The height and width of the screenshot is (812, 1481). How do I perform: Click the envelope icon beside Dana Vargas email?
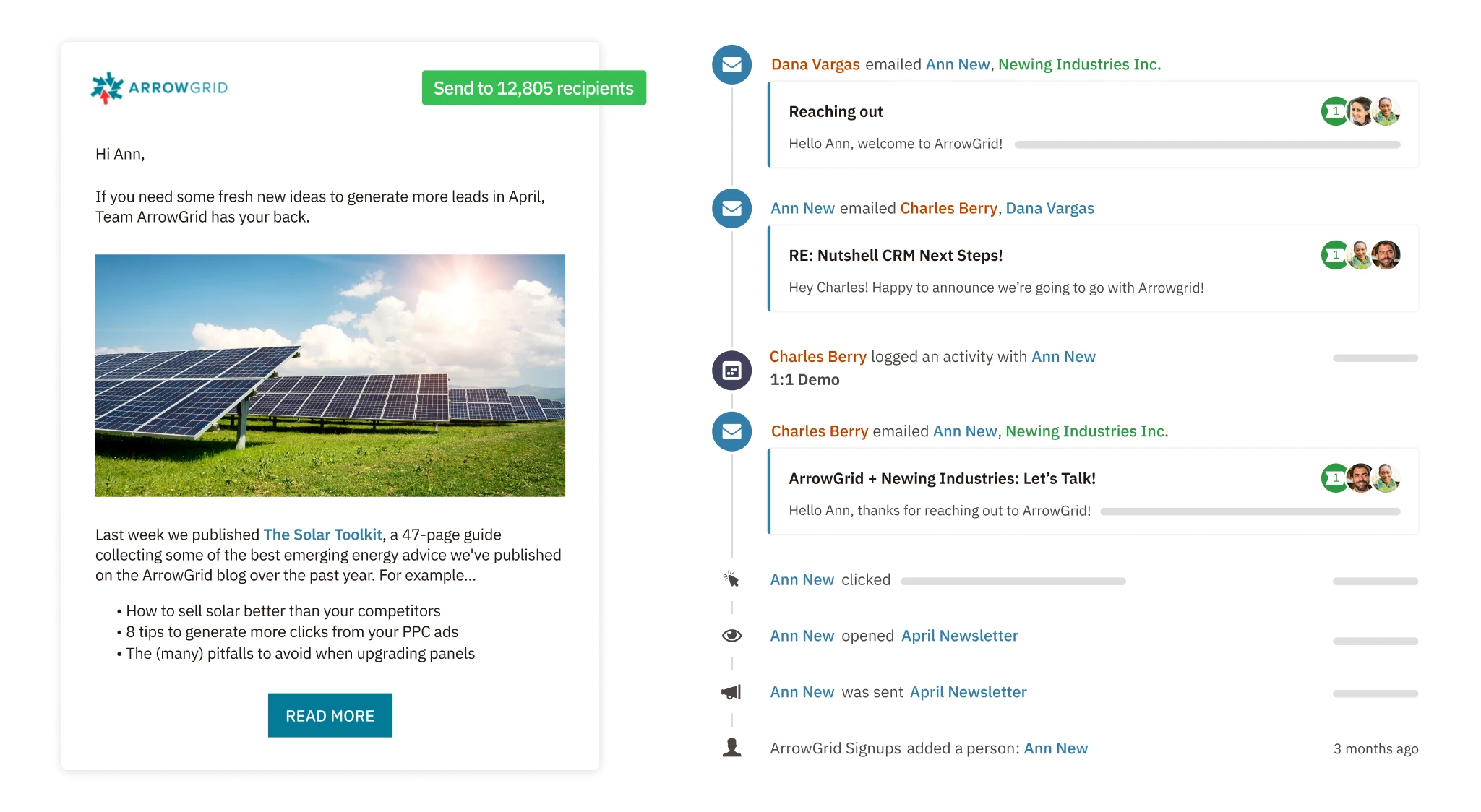(731, 64)
